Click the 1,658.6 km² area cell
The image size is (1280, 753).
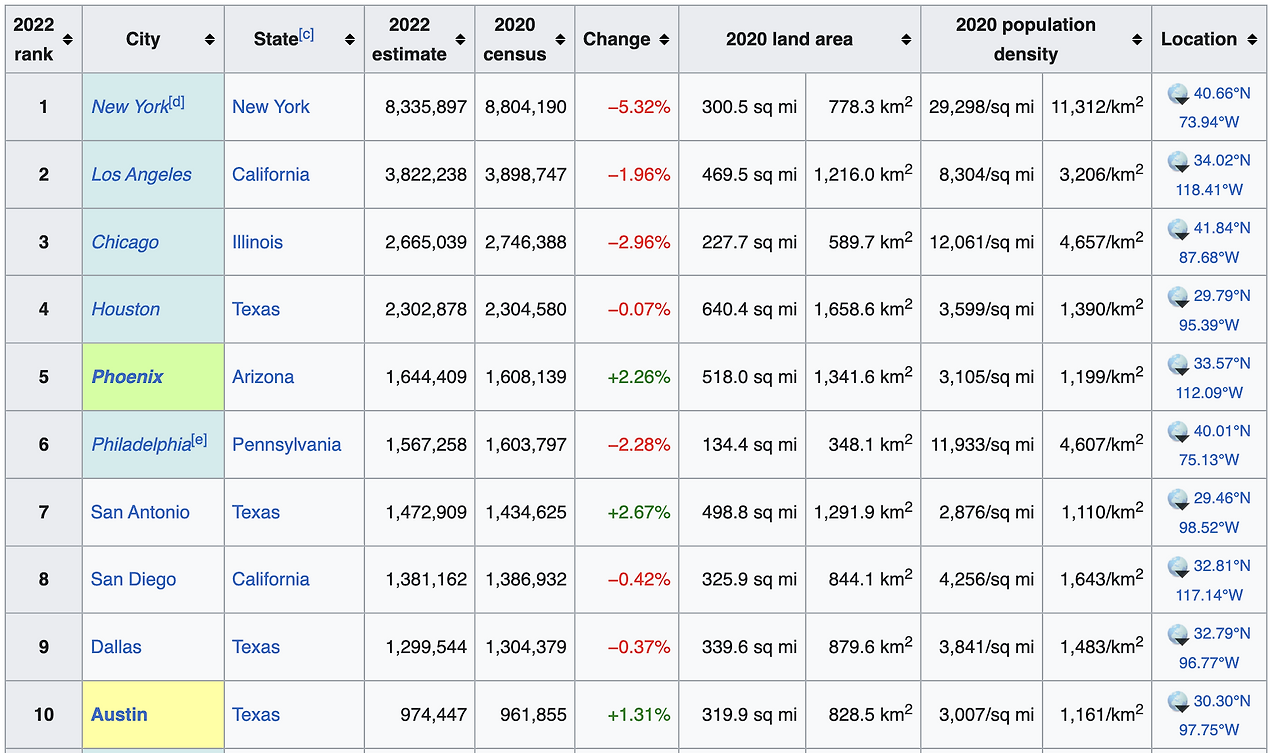point(863,309)
